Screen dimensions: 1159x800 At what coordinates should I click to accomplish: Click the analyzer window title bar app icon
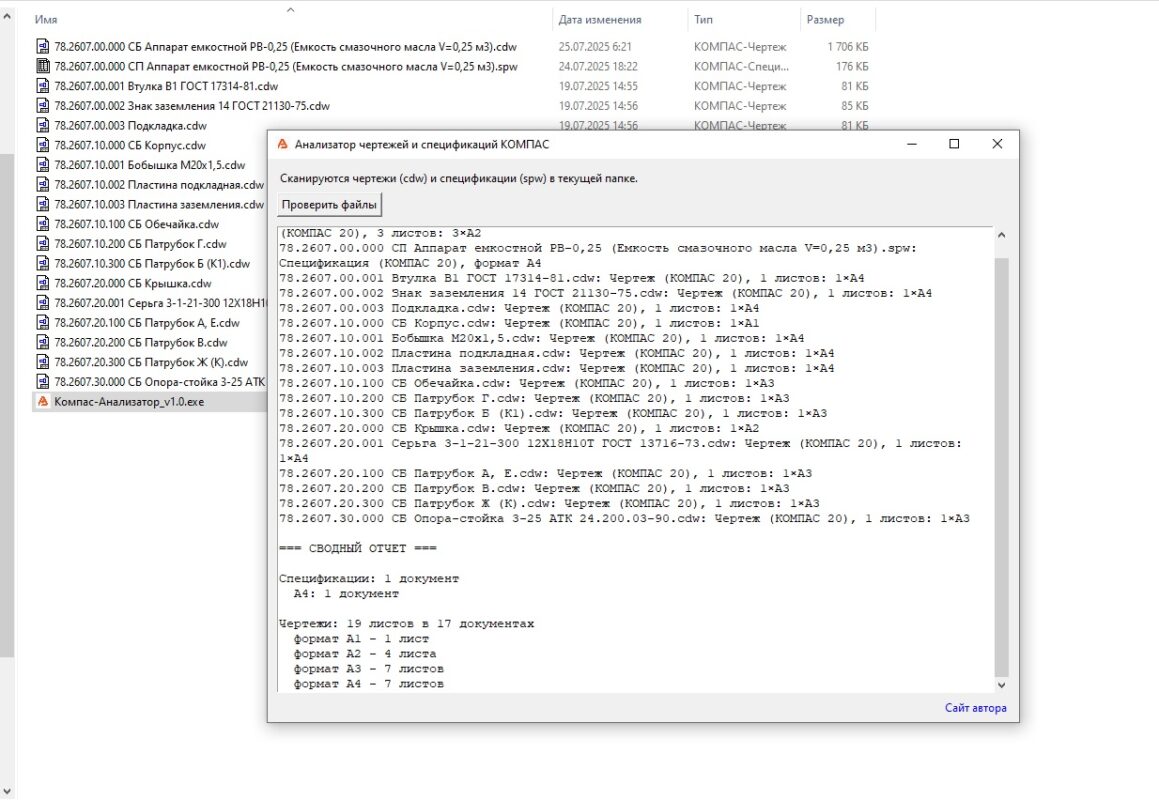point(282,144)
